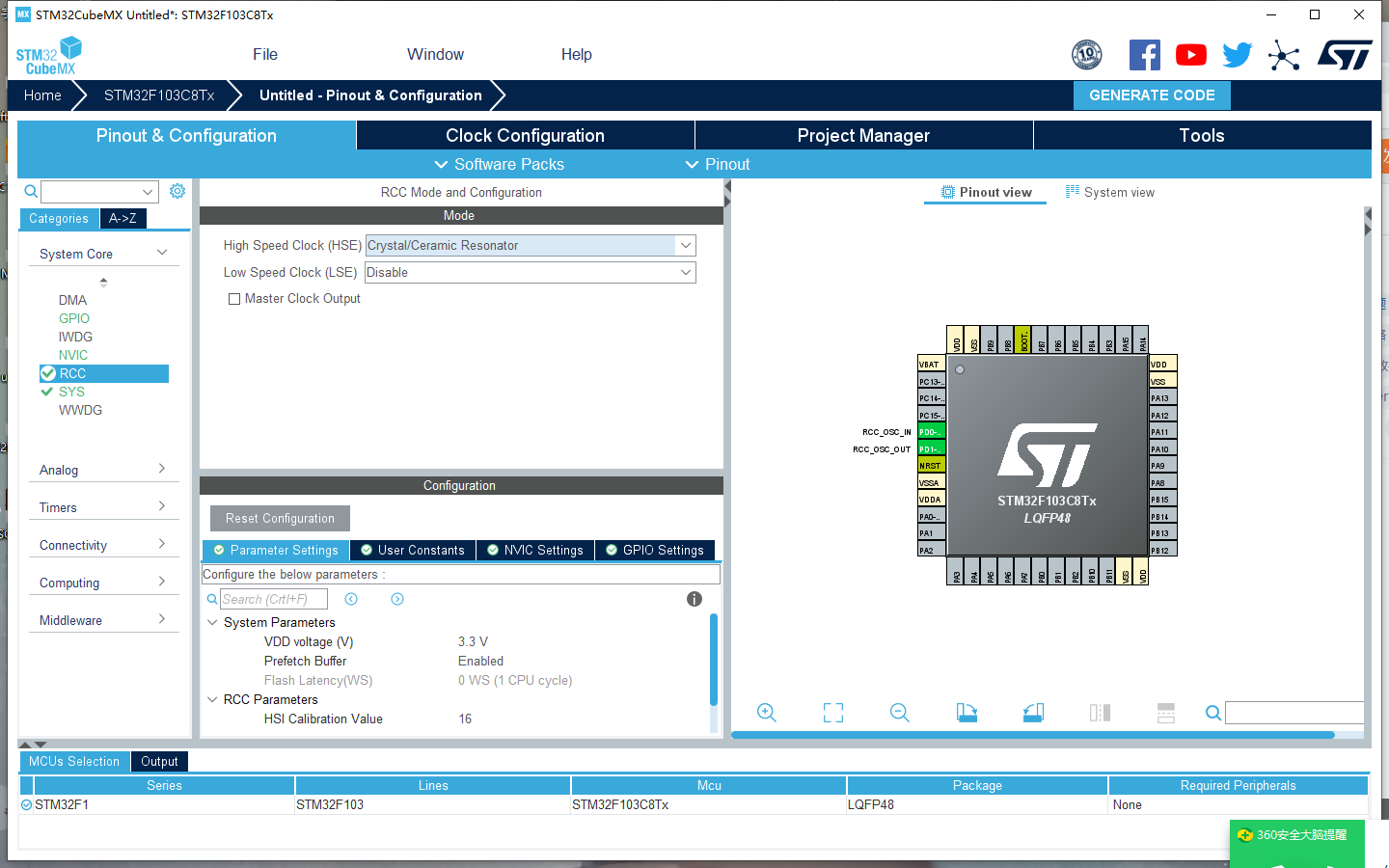
Task: Select GPIO in System Core list
Action: coord(74,318)
